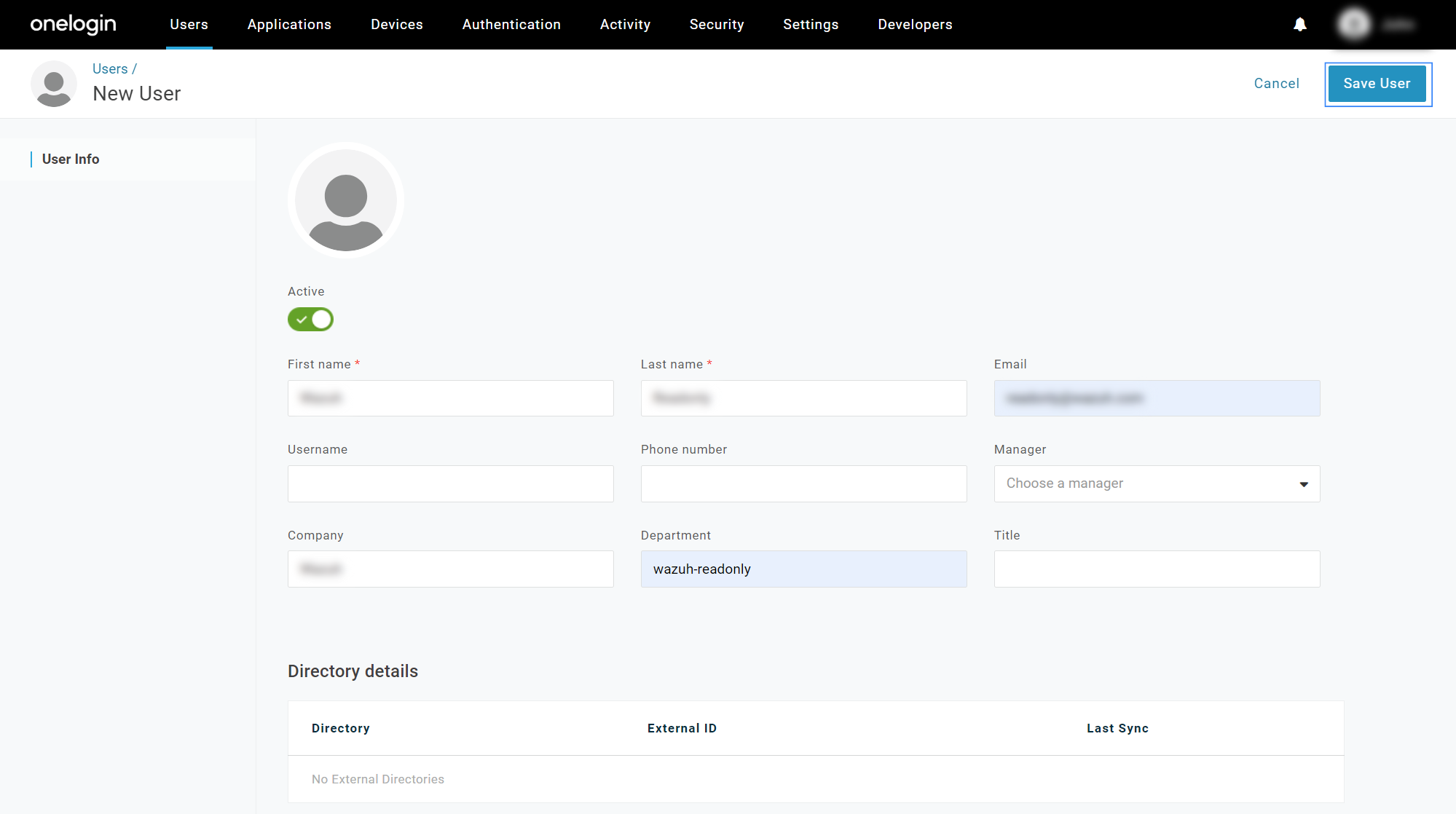Image resolution: width=1456 pixels, height=814 pixels.
Task: Open the Developers menu
Action: (915, 25)
